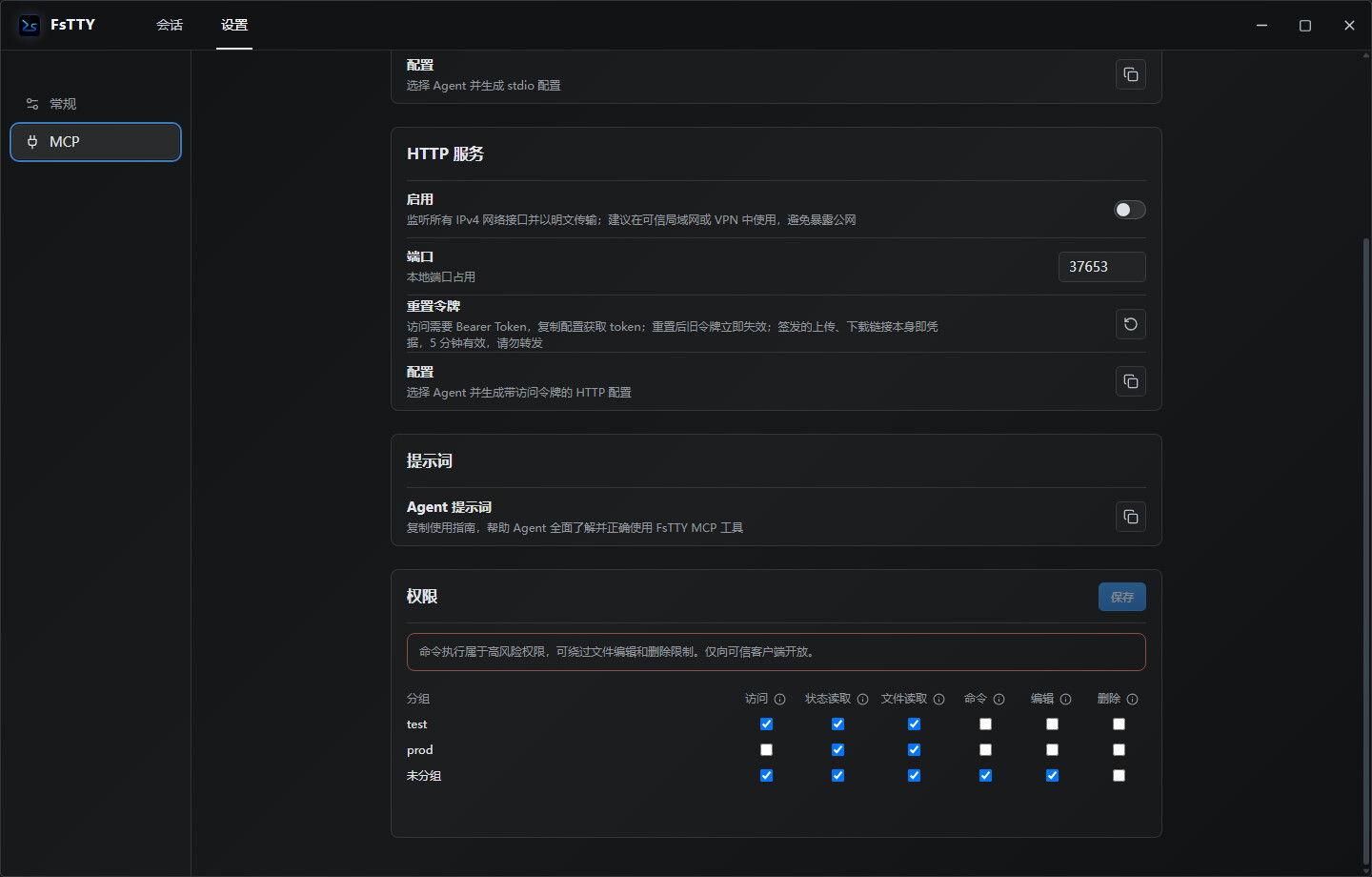Check 删除 for the 未分组 row
Viewport: 1372px width, 877px height.
[x=1120, y=776]
